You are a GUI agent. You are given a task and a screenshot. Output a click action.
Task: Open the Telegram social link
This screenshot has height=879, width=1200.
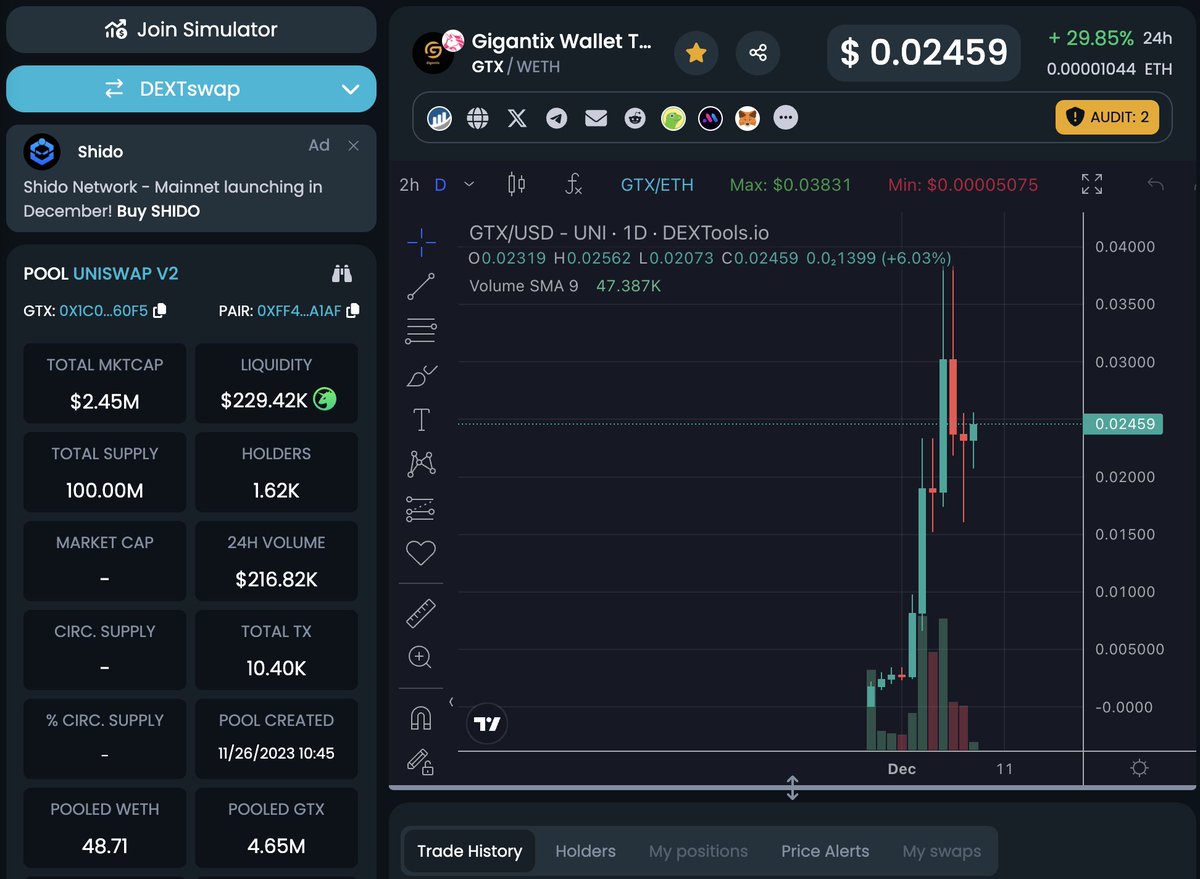[556, 117]
